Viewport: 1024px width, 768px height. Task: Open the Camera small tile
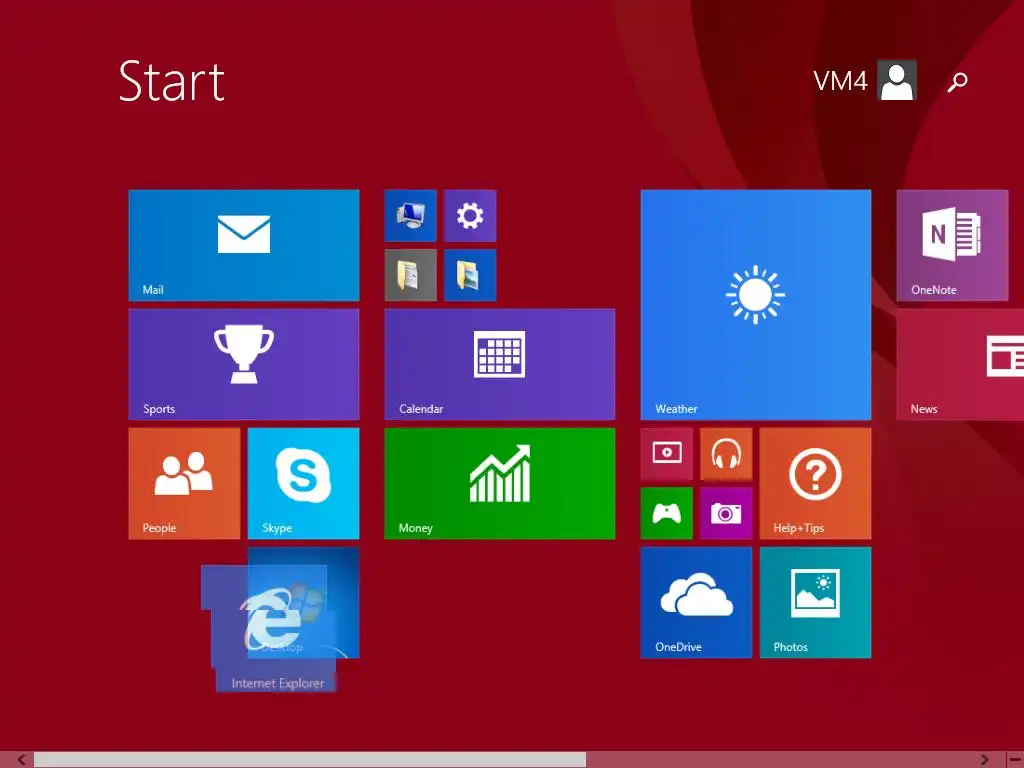point(726,513)
